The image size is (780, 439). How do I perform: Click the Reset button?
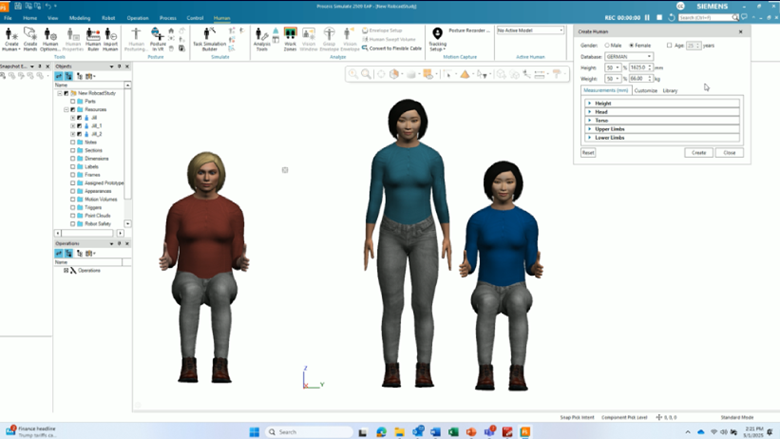[588, 153]
